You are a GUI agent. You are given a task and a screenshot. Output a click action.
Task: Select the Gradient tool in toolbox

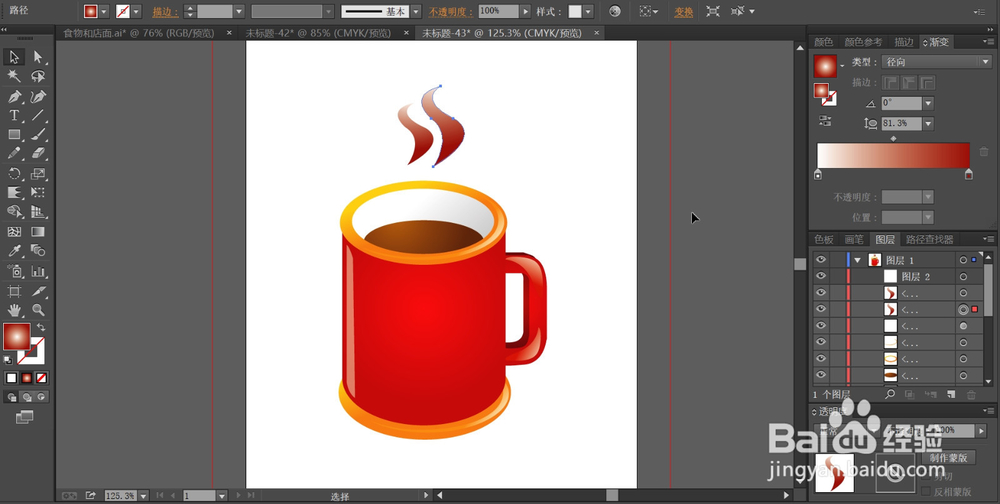[x=38, y=232]
